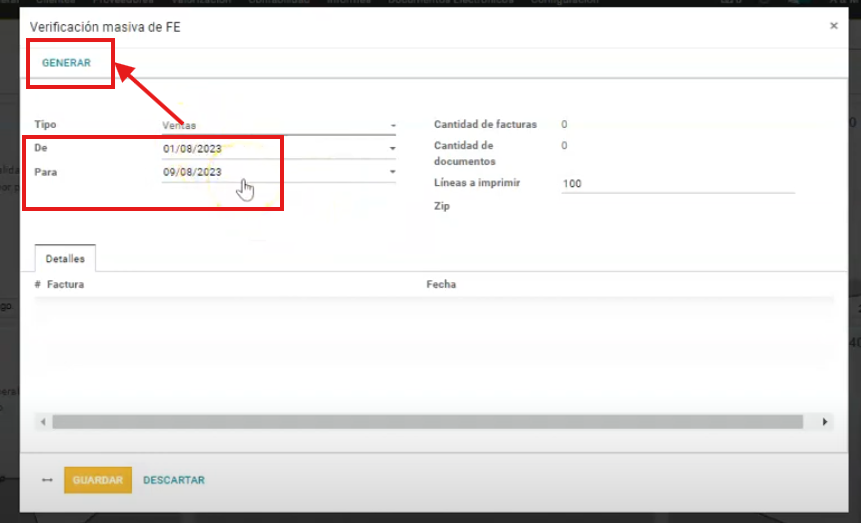Click the Factura column header

[x=65, y=285]
